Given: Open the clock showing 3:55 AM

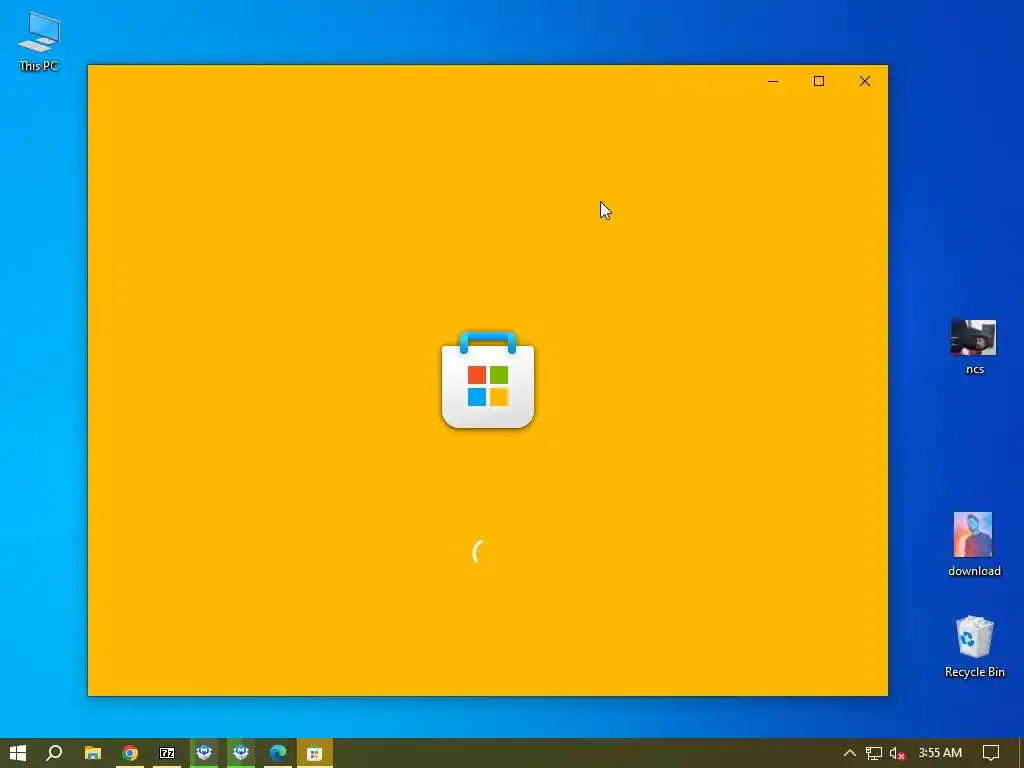Looking at the screenshot, I should click(940, 753).
